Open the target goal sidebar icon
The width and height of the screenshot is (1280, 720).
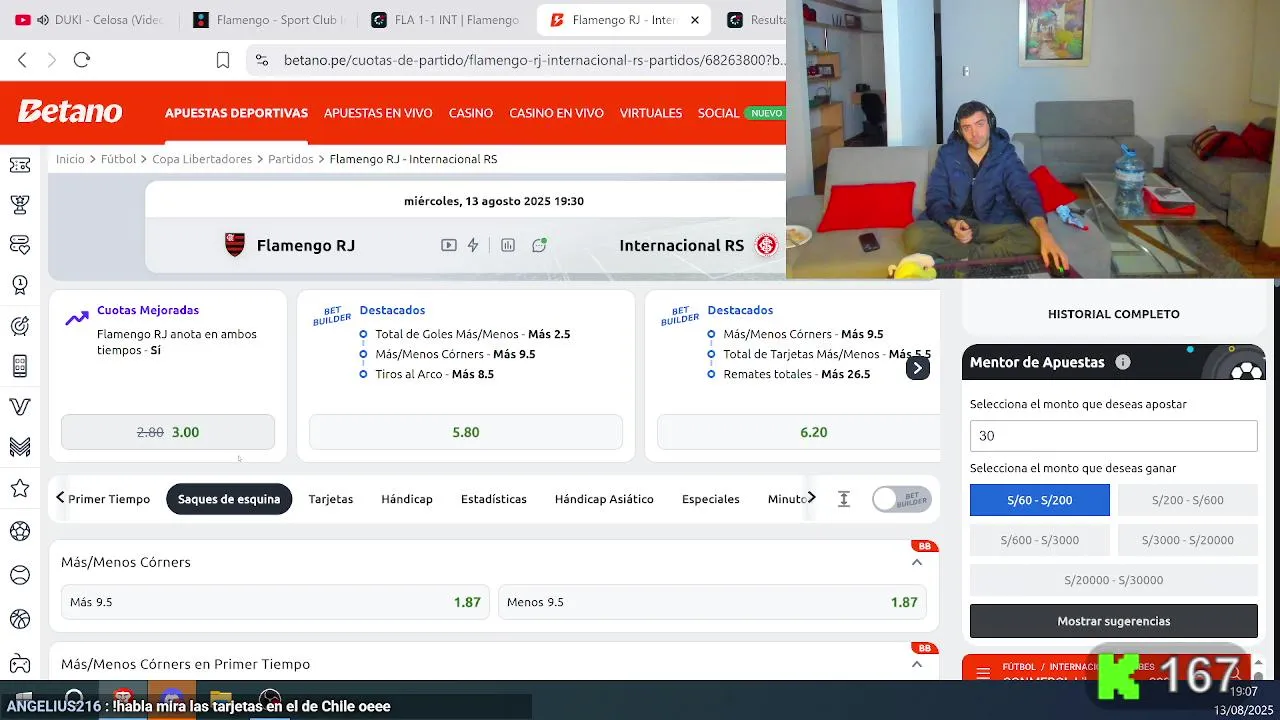coord(20,326)
